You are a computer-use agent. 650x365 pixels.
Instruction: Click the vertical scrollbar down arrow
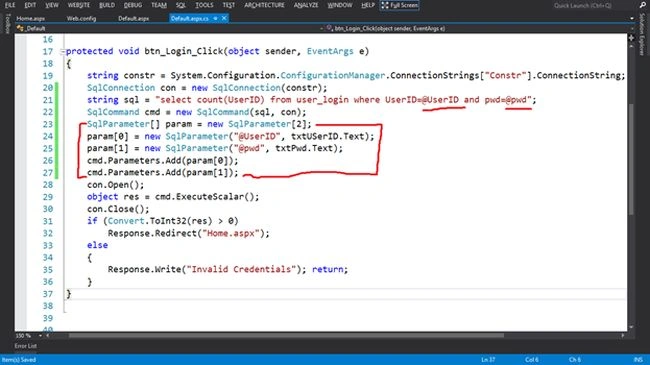pos(631,327)
